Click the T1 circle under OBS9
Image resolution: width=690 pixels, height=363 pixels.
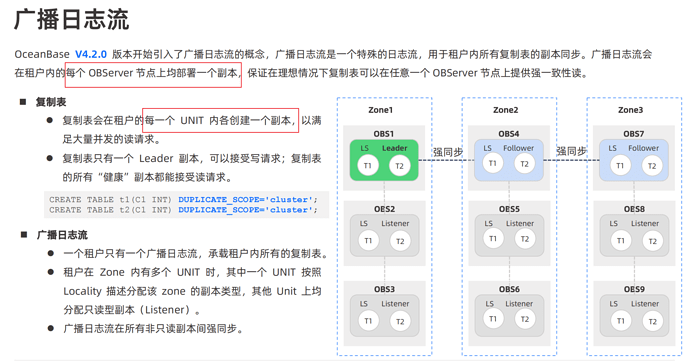point(620,321)
